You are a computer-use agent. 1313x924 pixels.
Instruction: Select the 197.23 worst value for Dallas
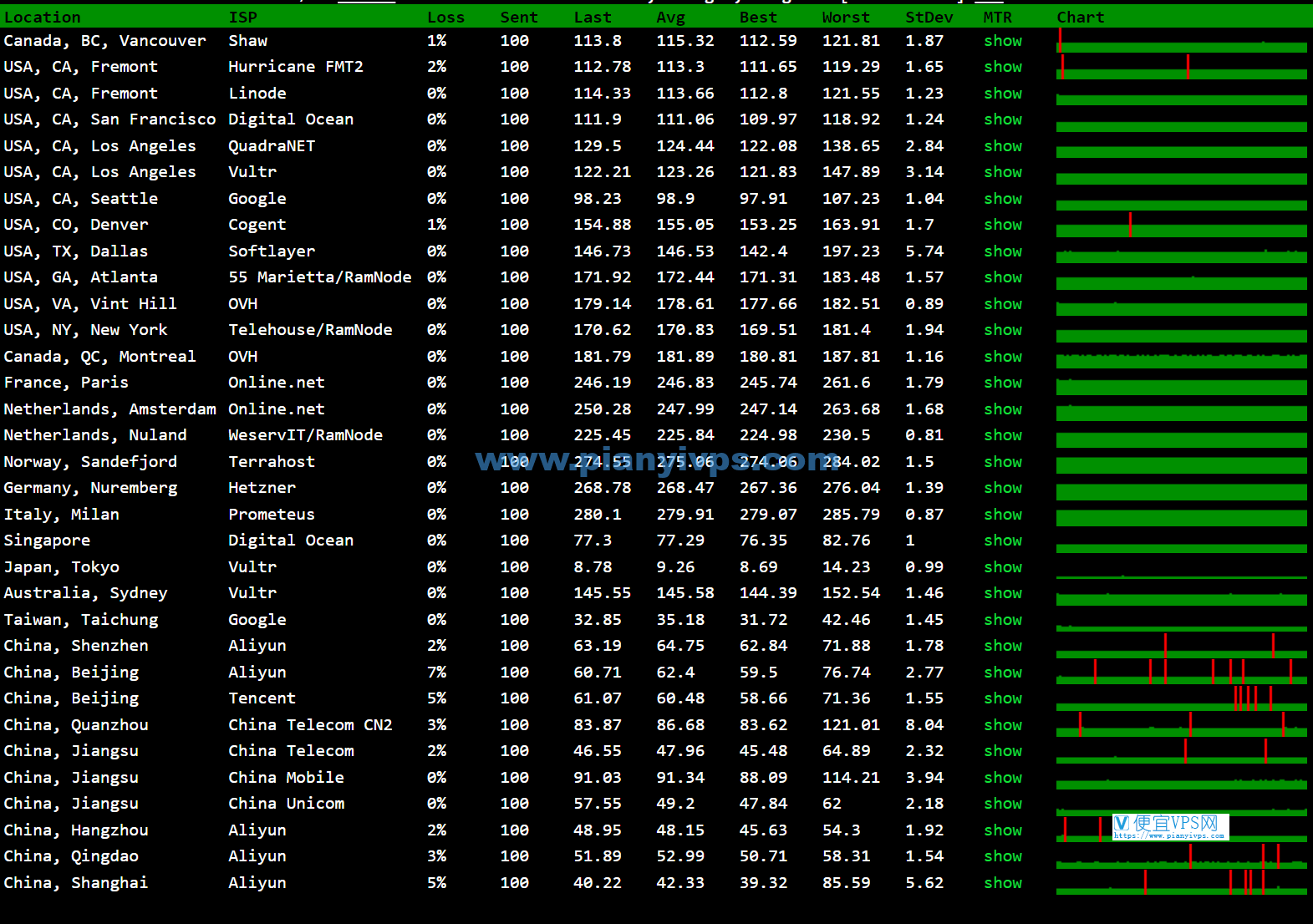pos(851,251)
